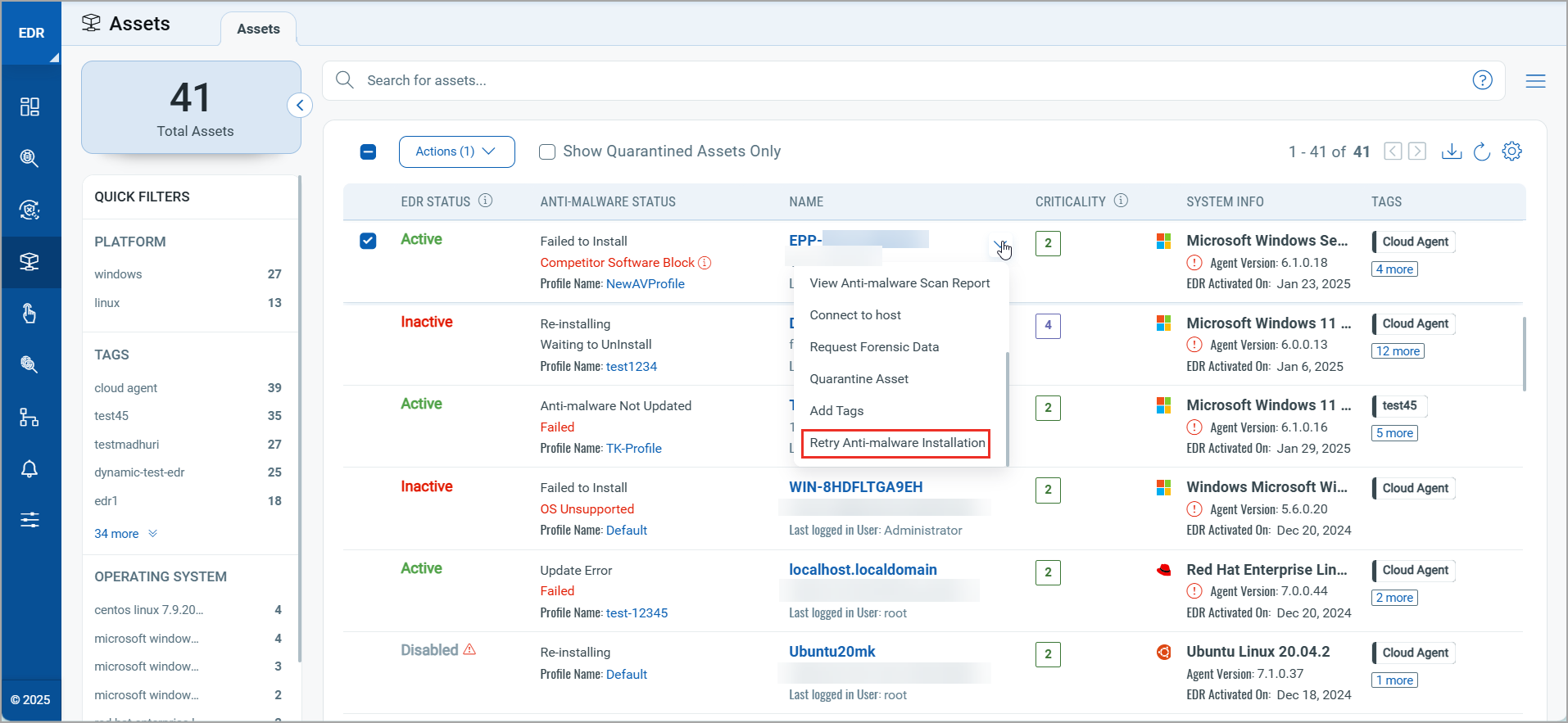Open the WIN-8HDFLTGA9EH asset link
Image resolution: width=1568 pixels, height=723 pixels.
click(x=855, y=487)
